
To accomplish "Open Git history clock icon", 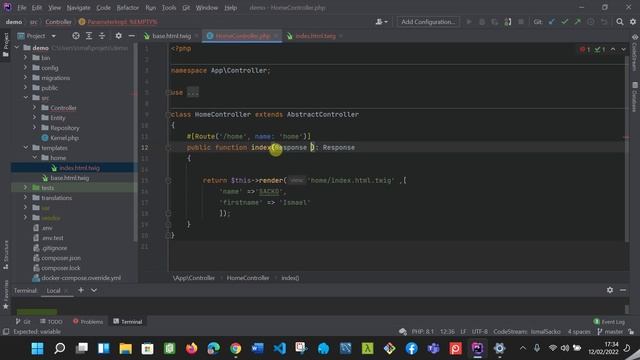I will point(591,22).
